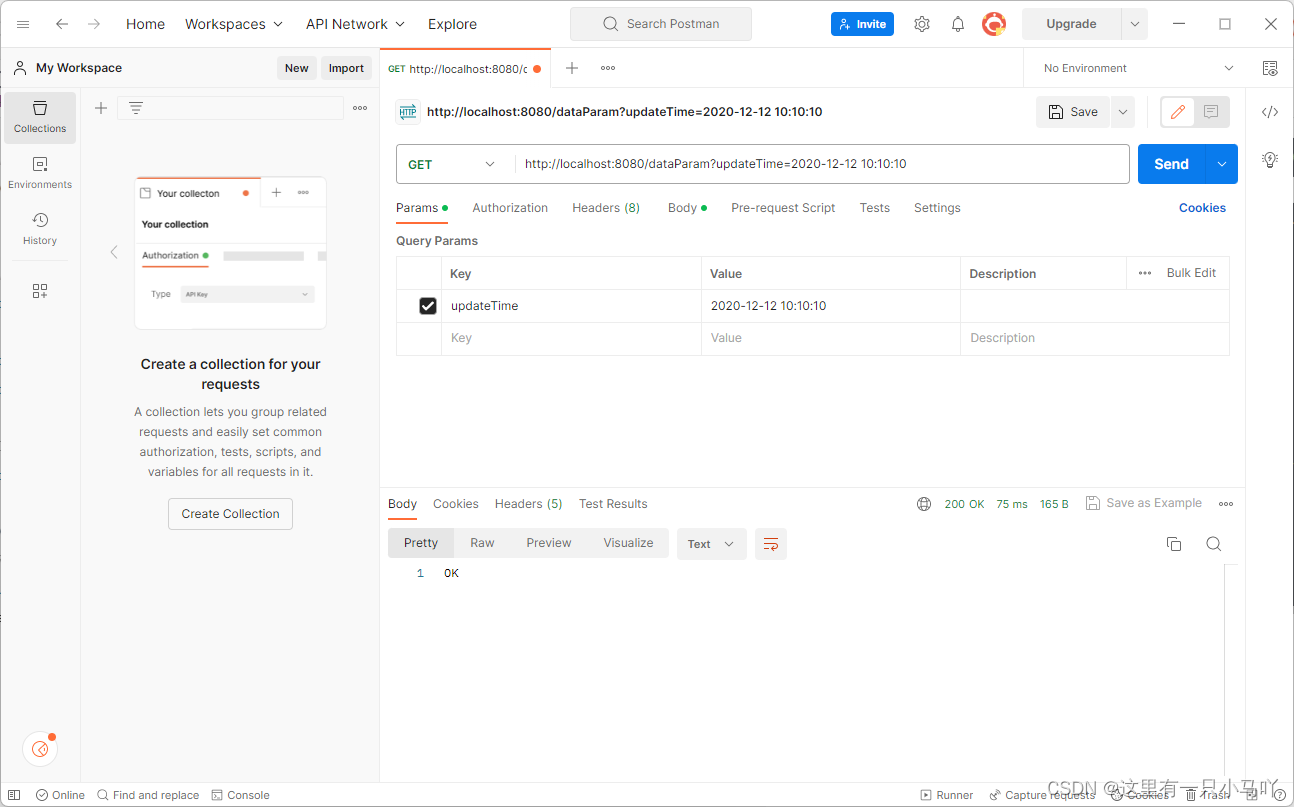The image size is (1294, 807).
Task: Click the Save button
Action: (x=1073, y=112)
